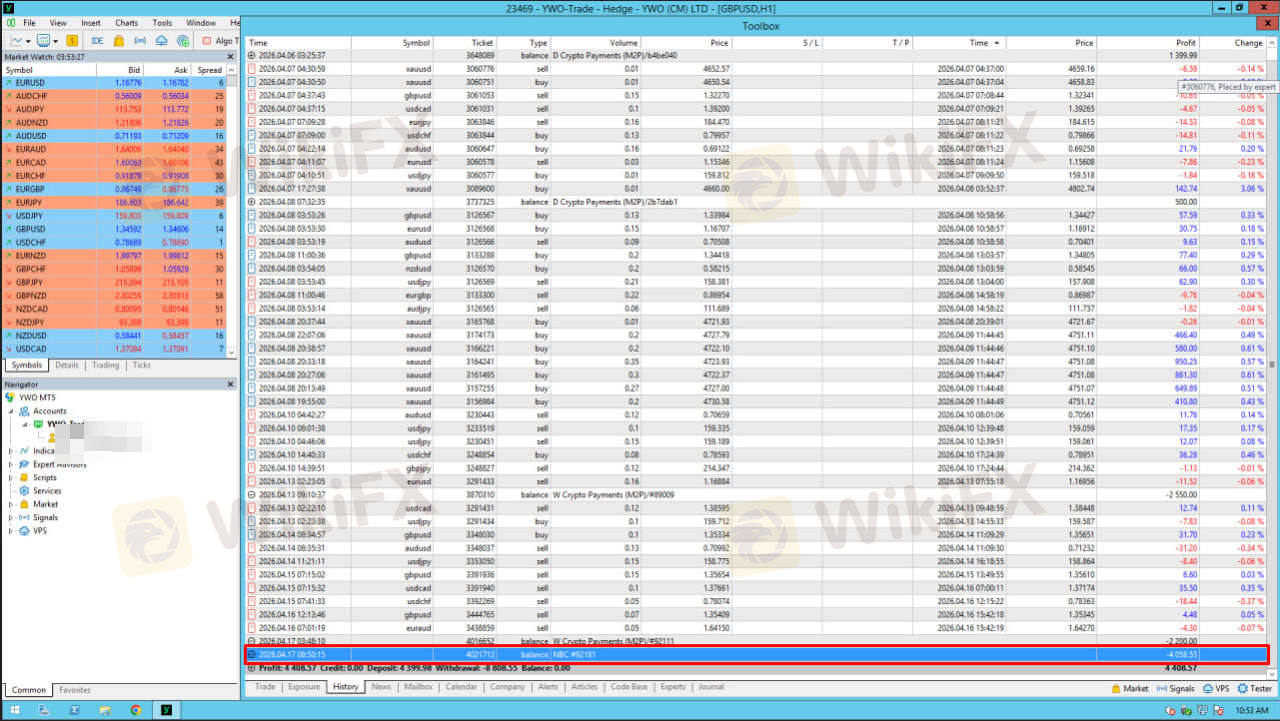Screen dimensions: 1280x721
Task: Open the Insert menu
Action: 91,22
